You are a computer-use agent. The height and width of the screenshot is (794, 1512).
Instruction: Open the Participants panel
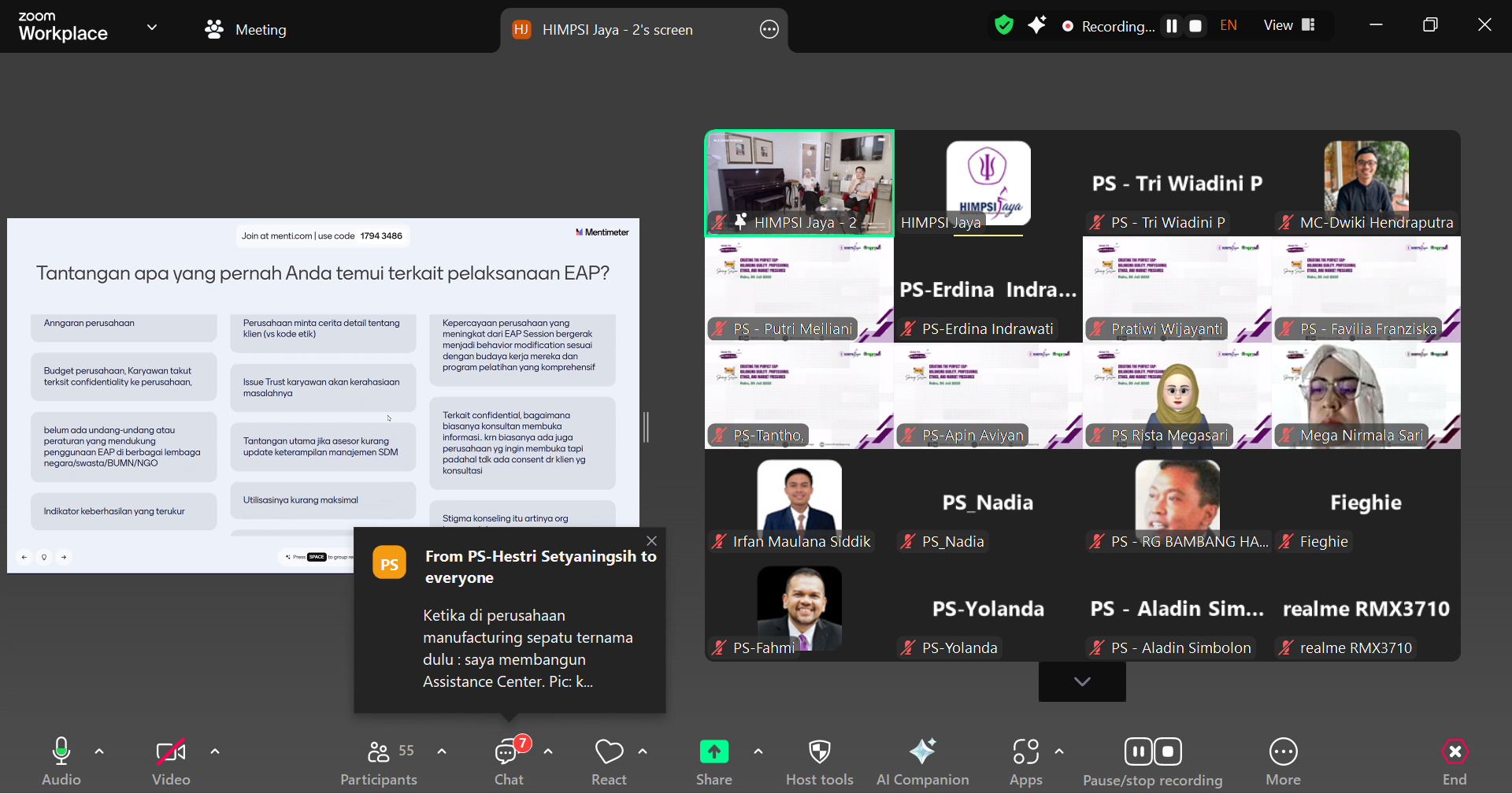[379, 761]
